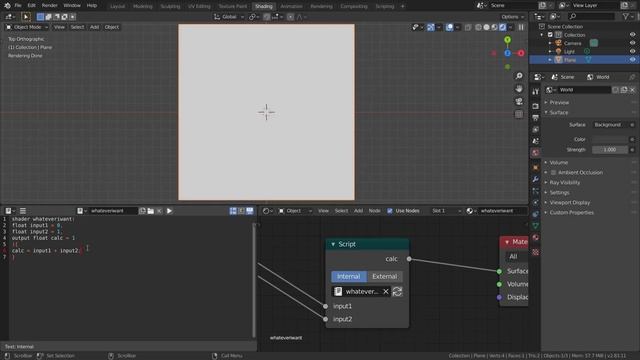Expand the Volume panel

point(558,162)
